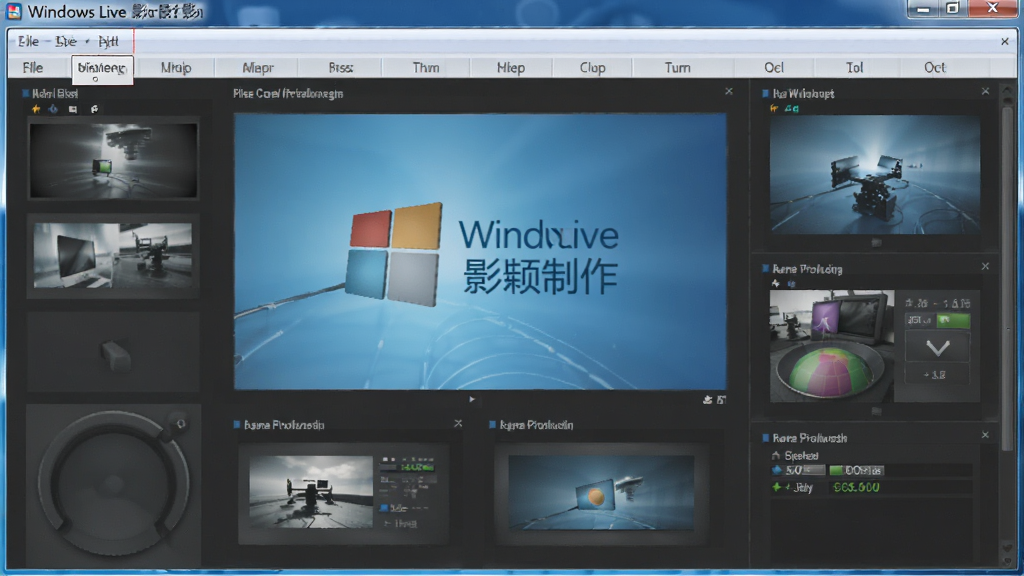Open the "Oct" ribbon tab
This screenshot has height=576, width=1024.
click(935, 67)
